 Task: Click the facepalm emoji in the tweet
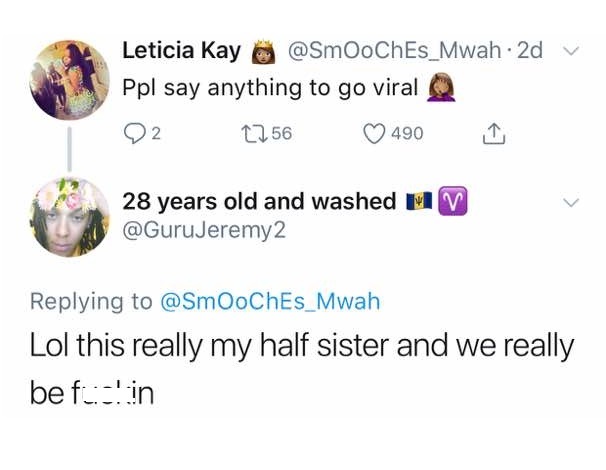(x=439, y=89)
